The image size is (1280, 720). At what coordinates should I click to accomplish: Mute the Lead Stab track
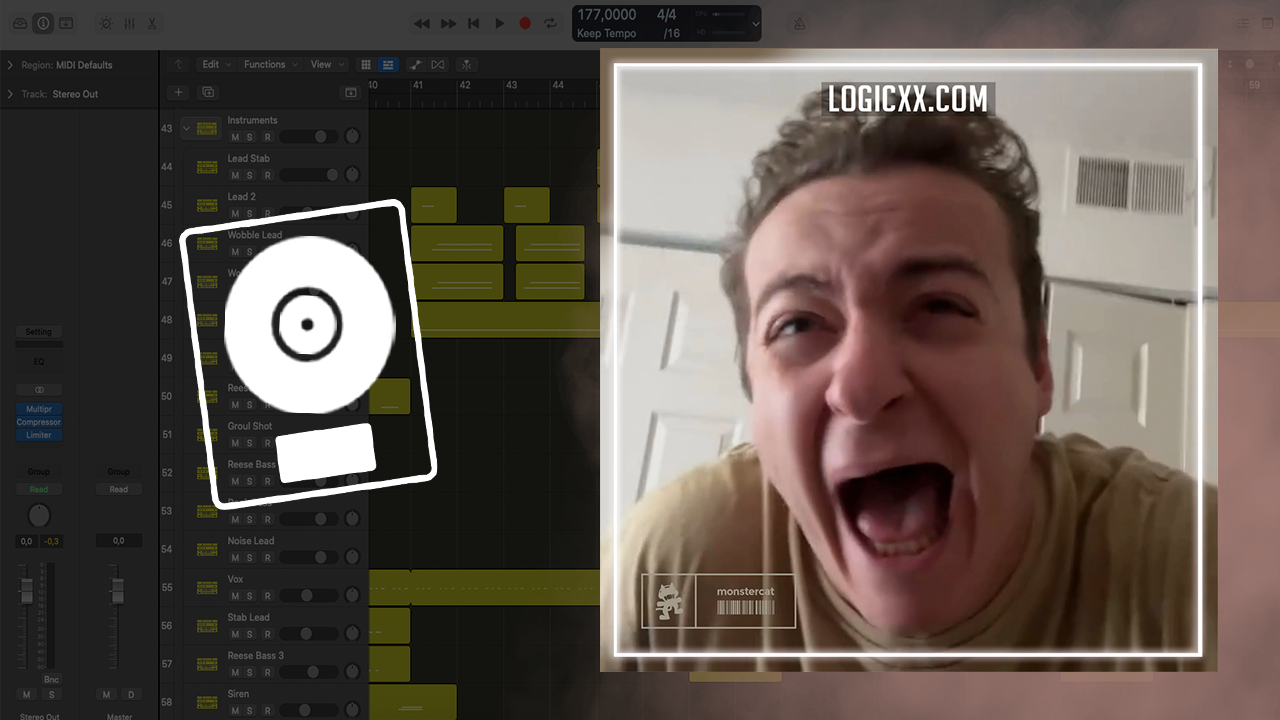[x=235, y=175]
